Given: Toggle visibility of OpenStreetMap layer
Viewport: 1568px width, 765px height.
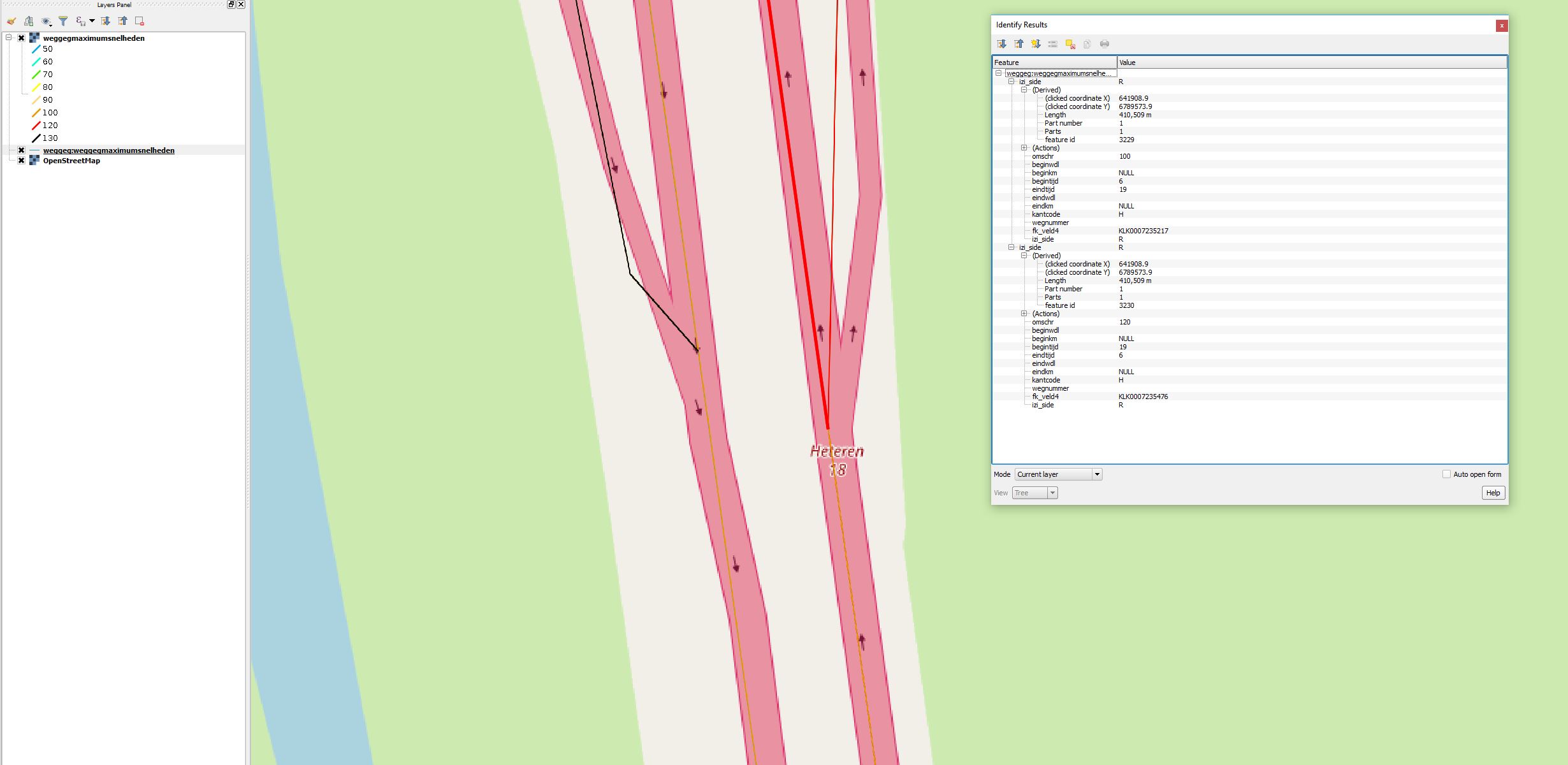Looking at the screenshot, I should pos(22,161).
